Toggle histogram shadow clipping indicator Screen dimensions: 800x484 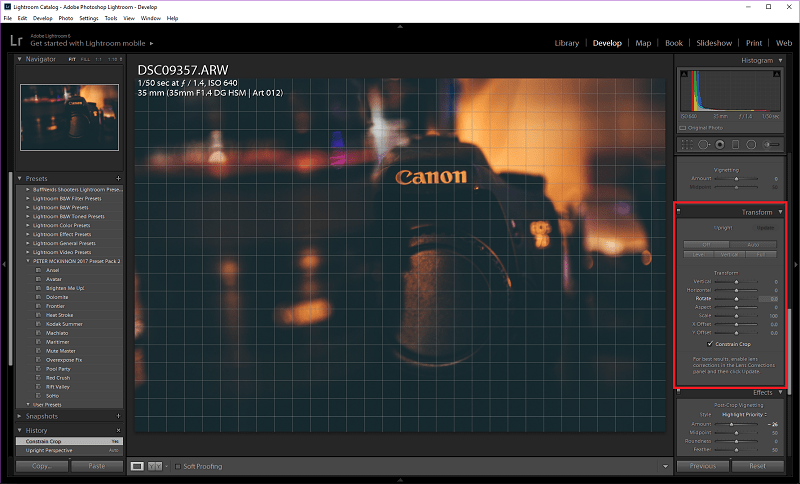[684, 74]
